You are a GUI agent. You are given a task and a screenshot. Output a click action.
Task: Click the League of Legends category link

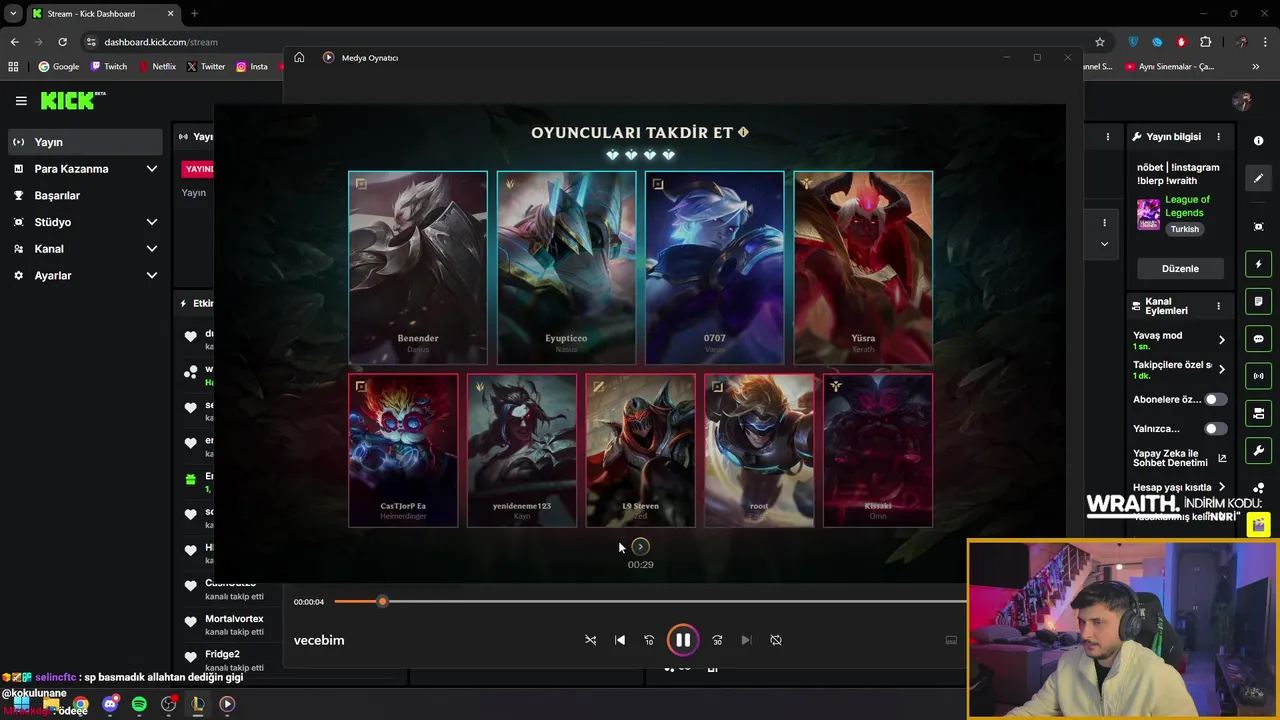[x=1187, y=206]
